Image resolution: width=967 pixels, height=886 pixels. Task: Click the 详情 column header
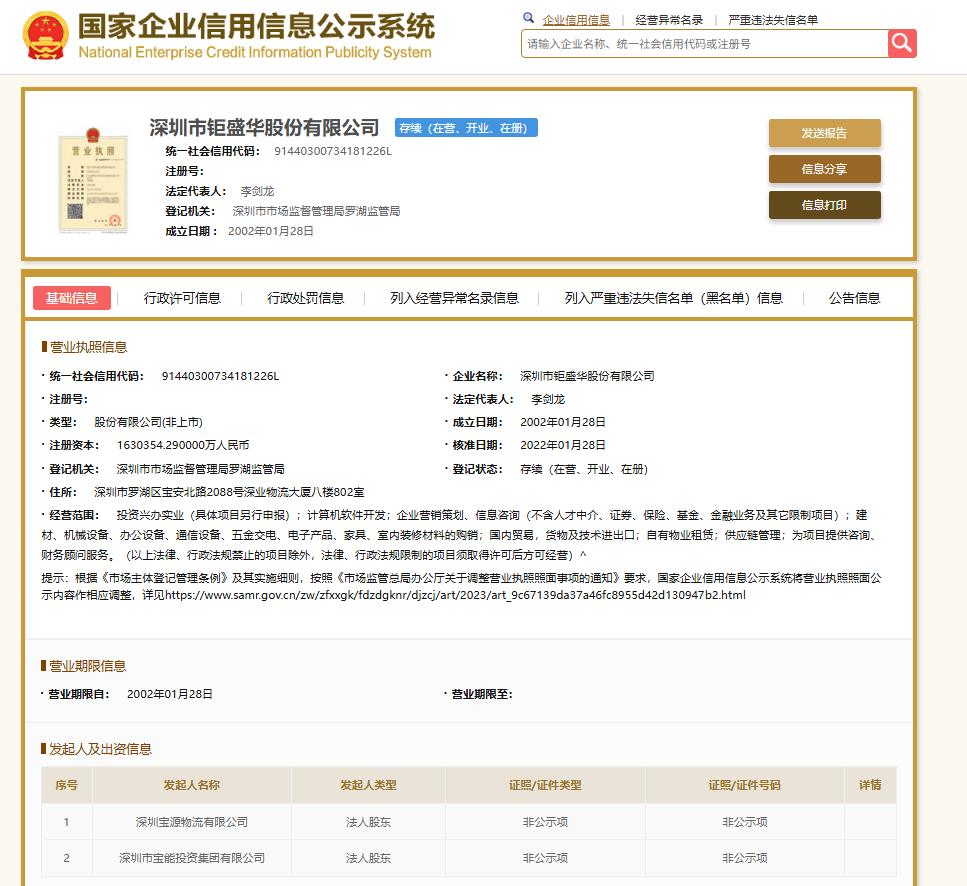click(x=870, y=785)
